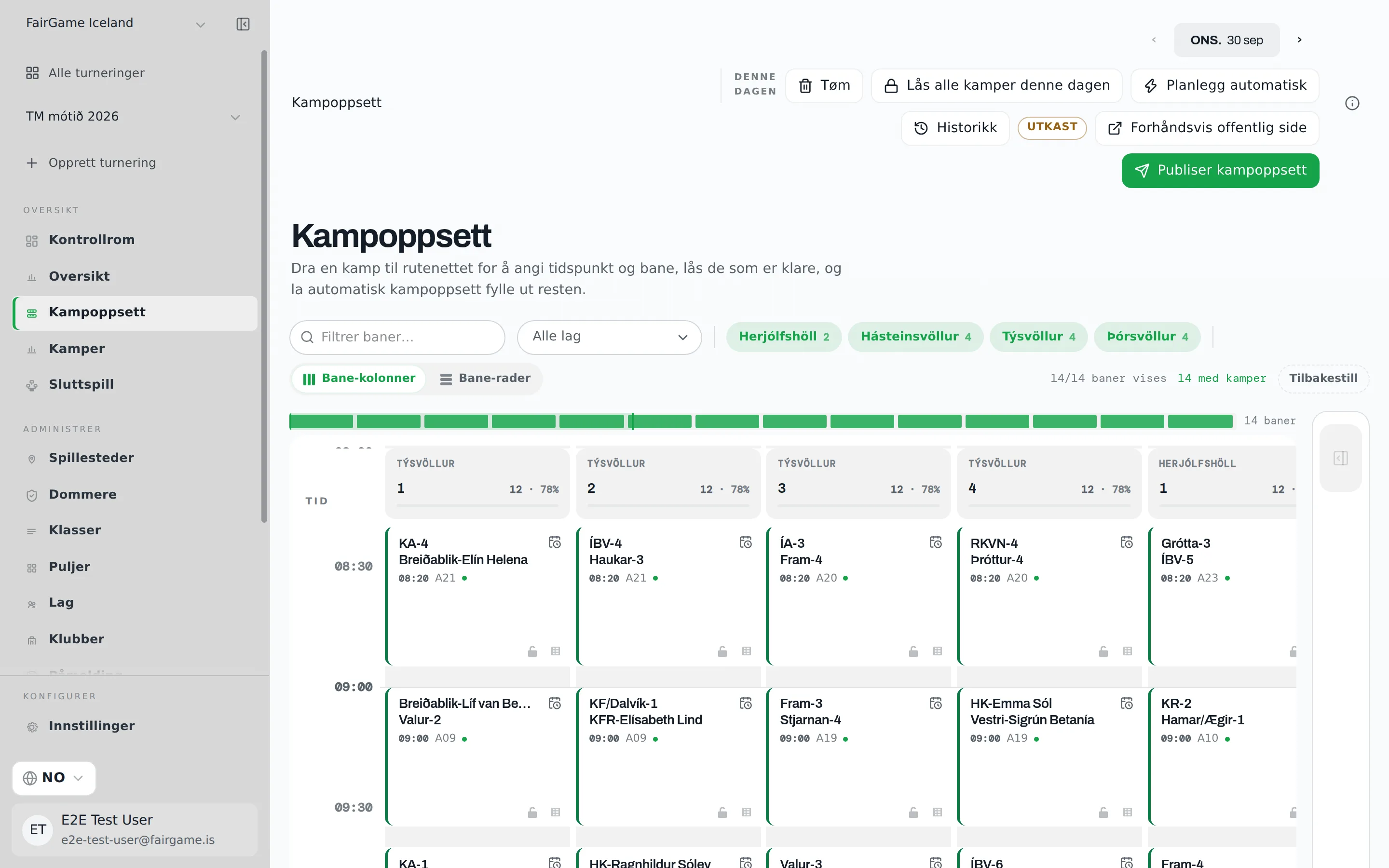Image resolution: width=1389 pixels, height=868 pixels.
Task: Filter by the Hásteinsvöllur venue chip
Action: pyautogui.click(x=915, y=337)
